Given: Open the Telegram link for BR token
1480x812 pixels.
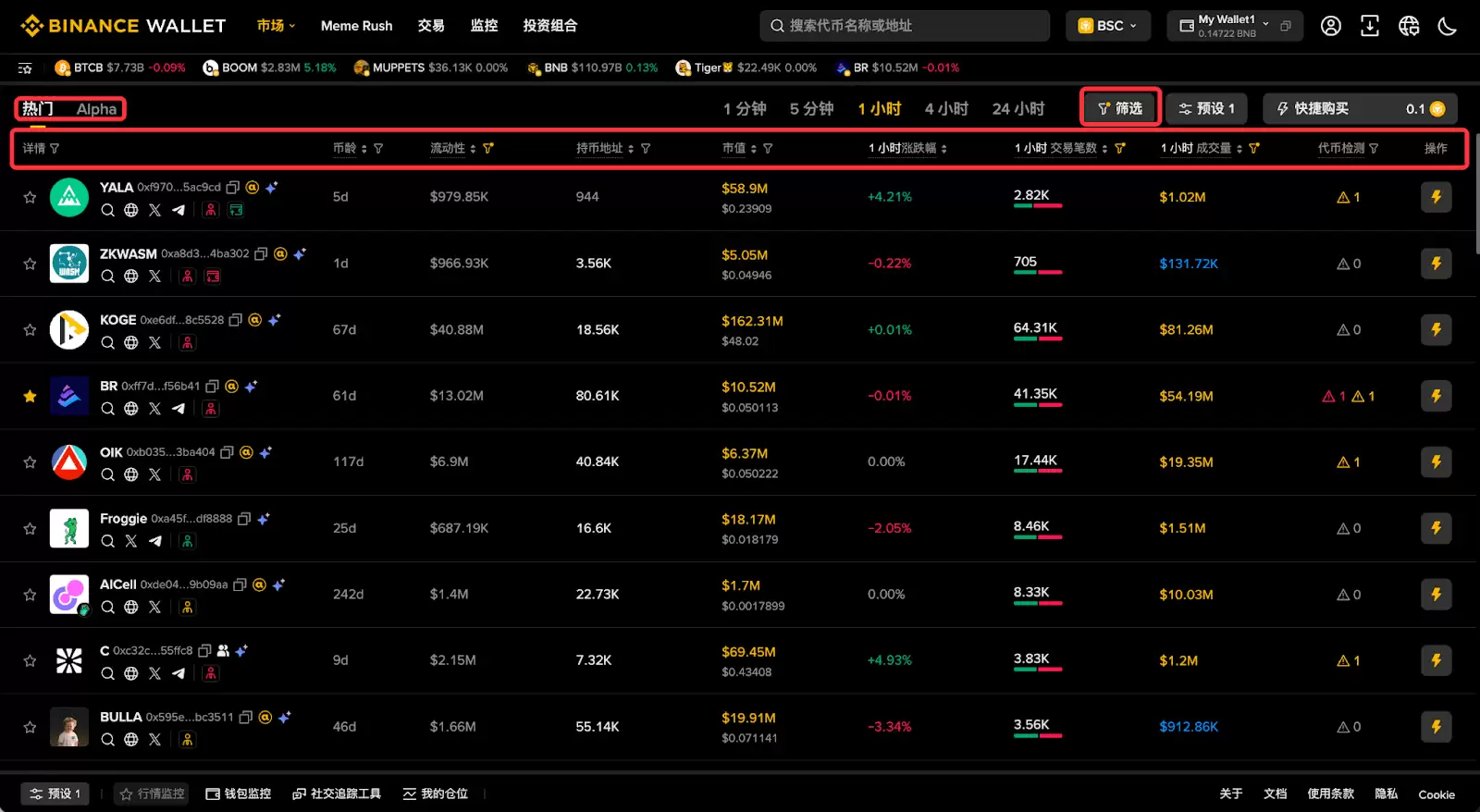Looking at the screenshot, I should coord(179,409).
